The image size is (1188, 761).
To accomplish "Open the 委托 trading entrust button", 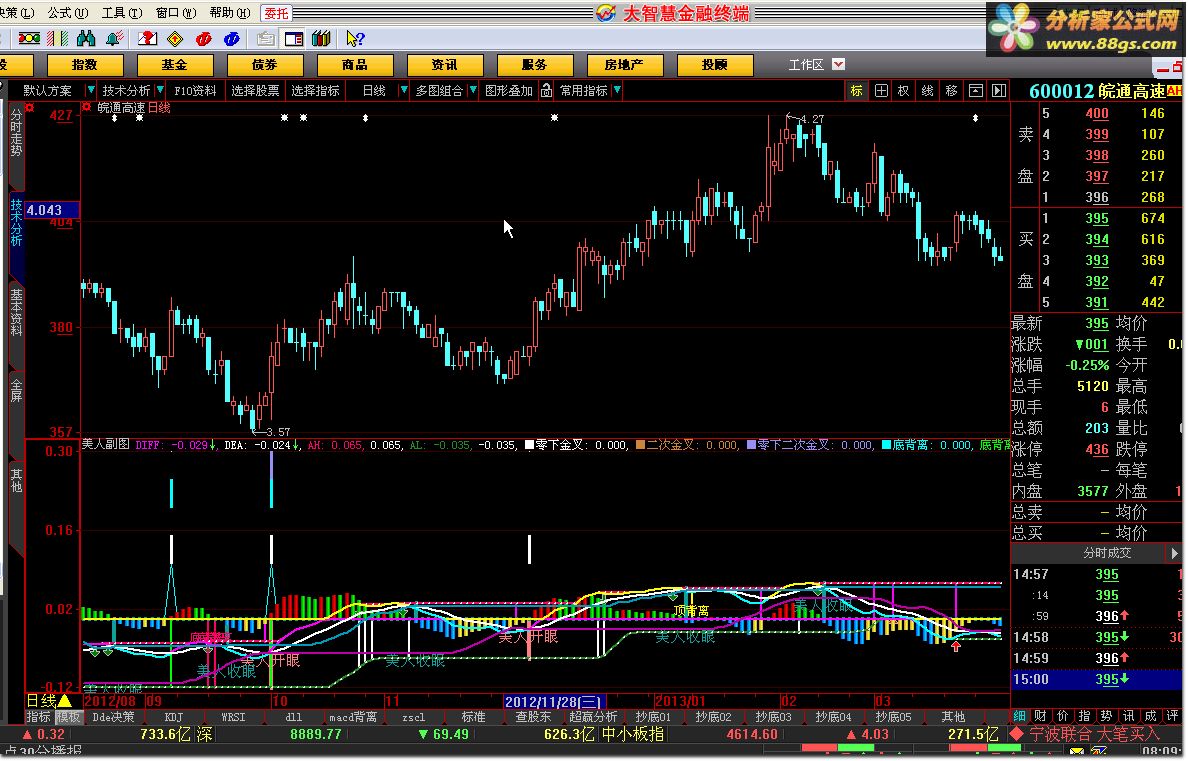I will pyautogui.click(x=276, y=13).
